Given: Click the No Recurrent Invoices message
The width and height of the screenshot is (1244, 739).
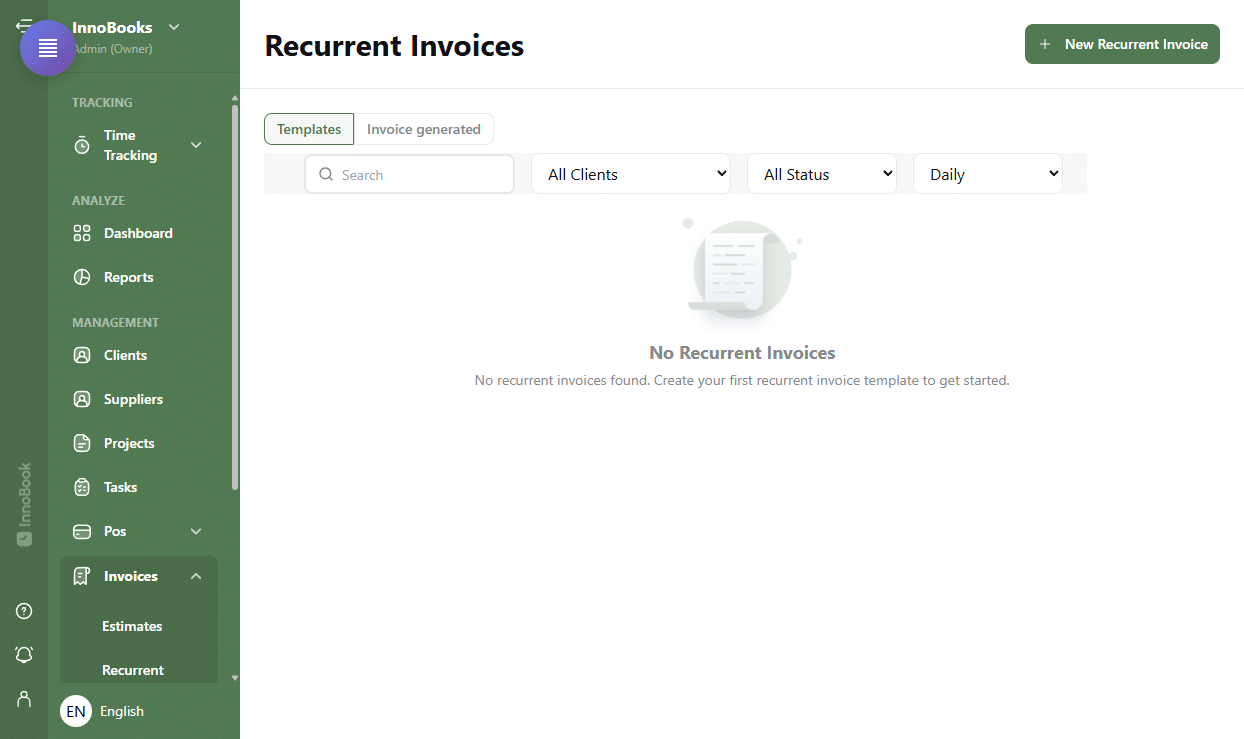Looking at the screenshot, I should point(742,352).
